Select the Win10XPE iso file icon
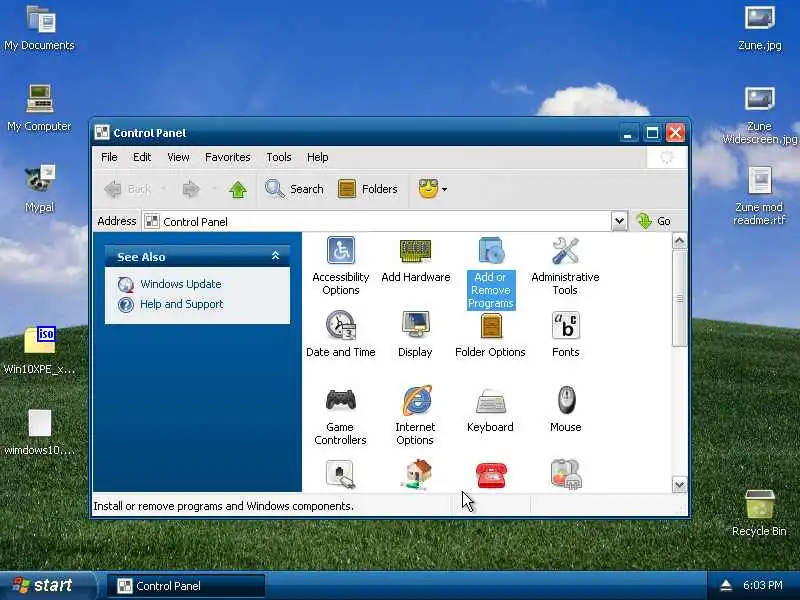This screenshot has height=600, width=800. coord(40,351)
